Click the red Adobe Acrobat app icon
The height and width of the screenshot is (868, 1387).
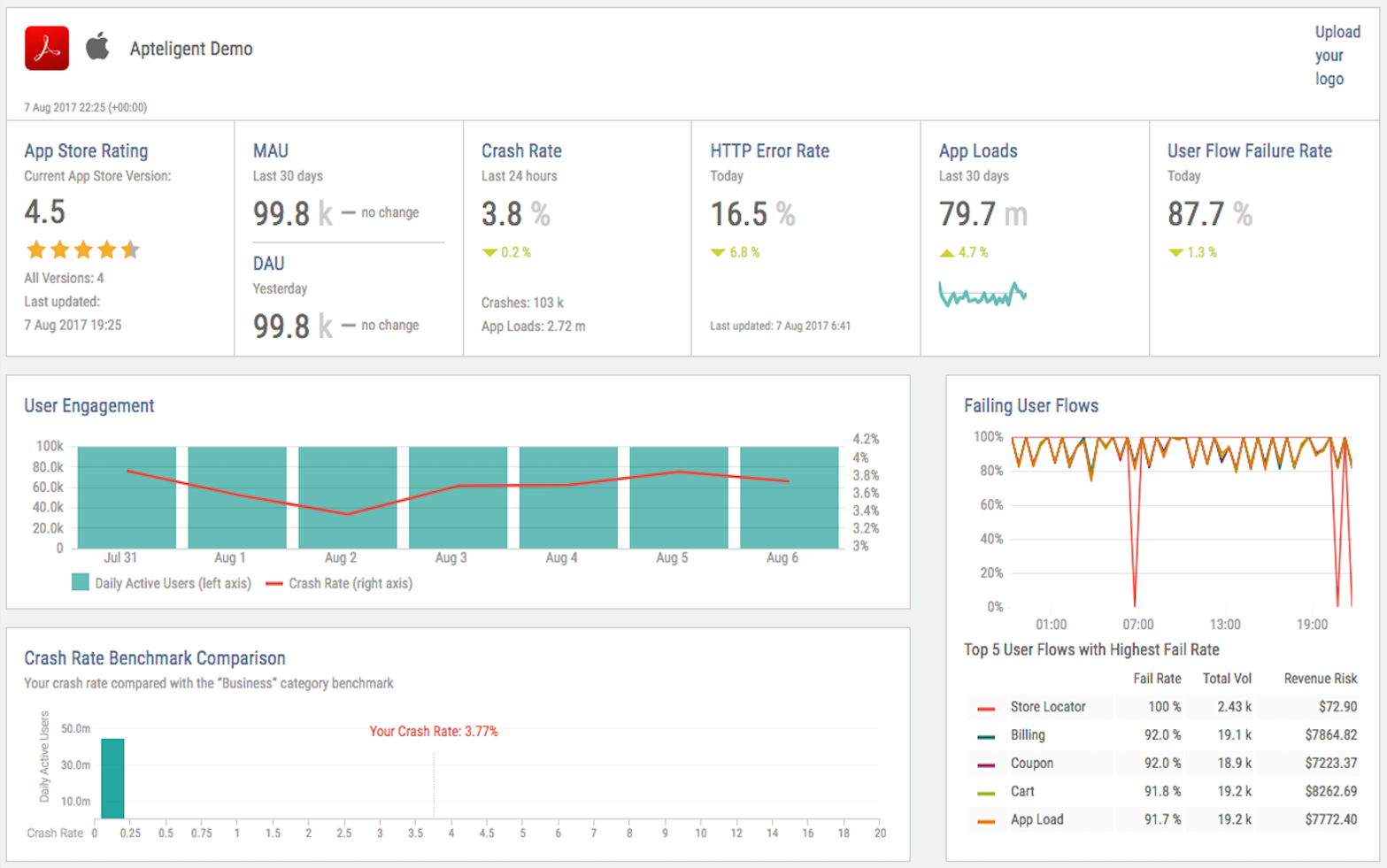(47, 48)
